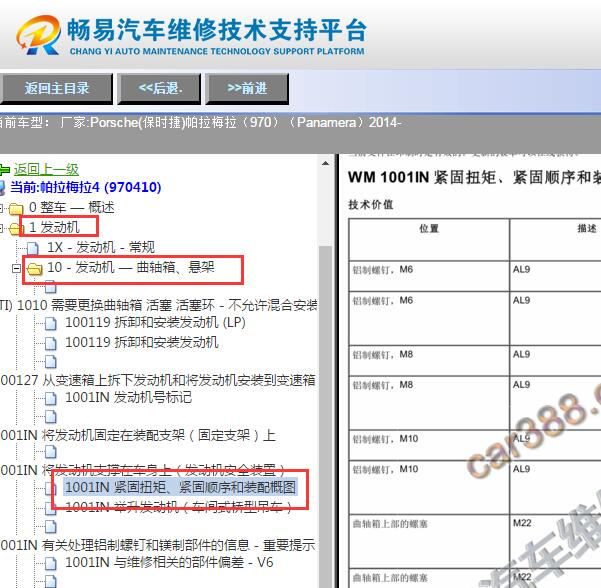Image resolution: width=601 pixels, height=588 pixels.
Task: Select 10 - 发动机 — 曲轴箱、悬架 folder
Action: 131,267
